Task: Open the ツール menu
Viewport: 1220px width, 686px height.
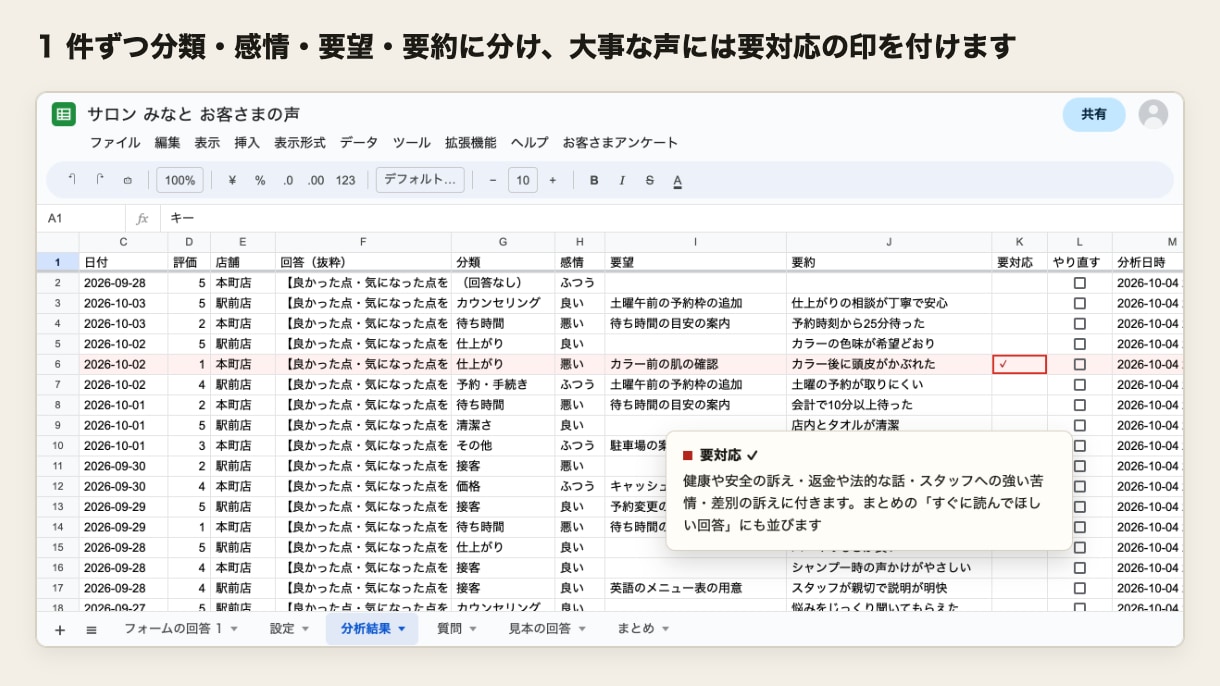Action: point(412,143)
